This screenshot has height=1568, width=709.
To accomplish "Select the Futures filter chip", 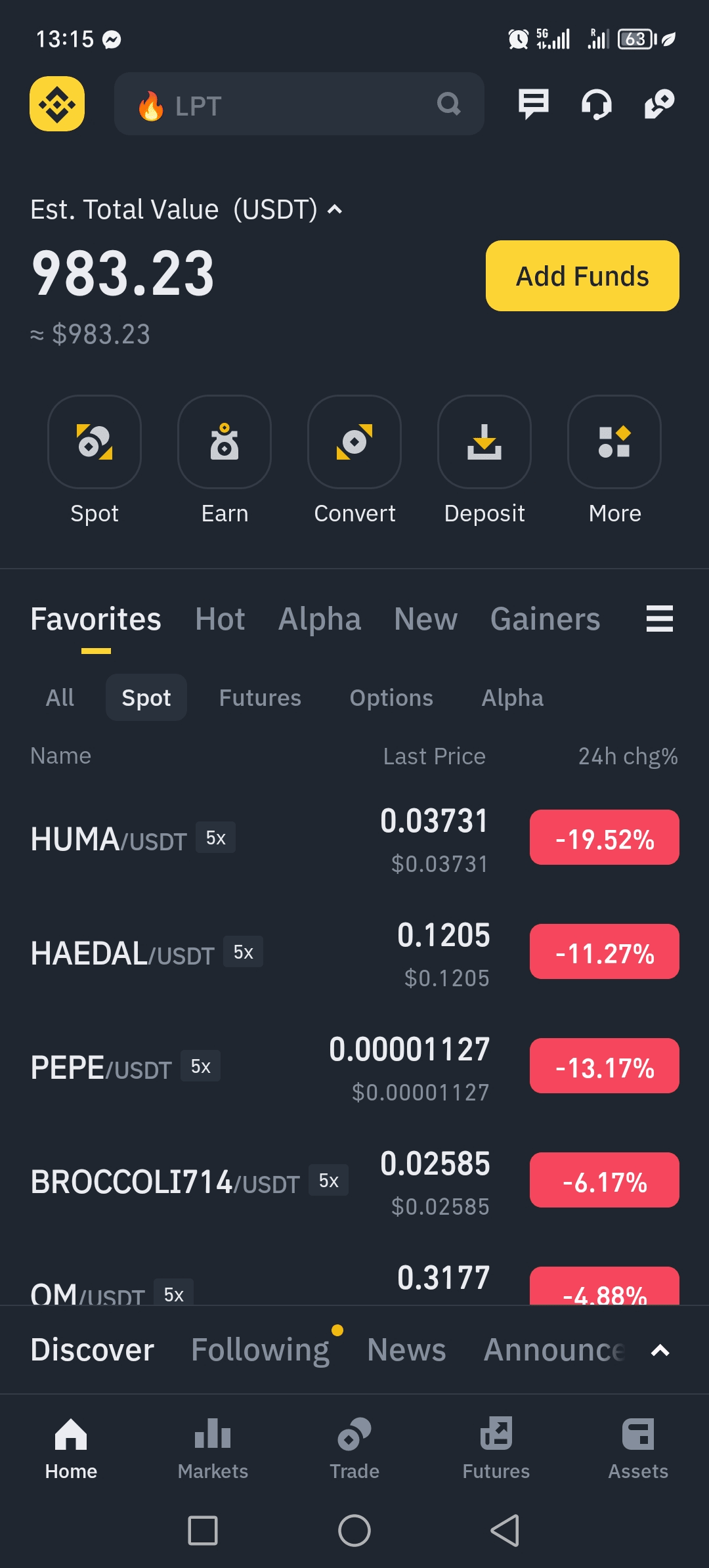I will [x=260, y=698].
